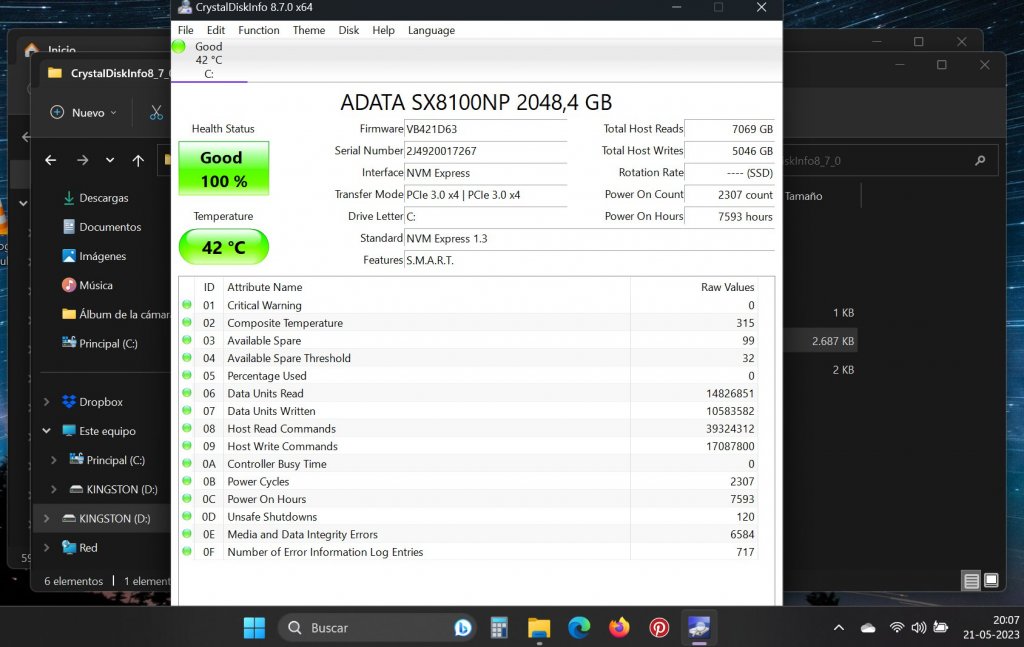1024x647 pixels.
Task: Select the Composite Temperature attribute row
Action: tap(469, 323)
